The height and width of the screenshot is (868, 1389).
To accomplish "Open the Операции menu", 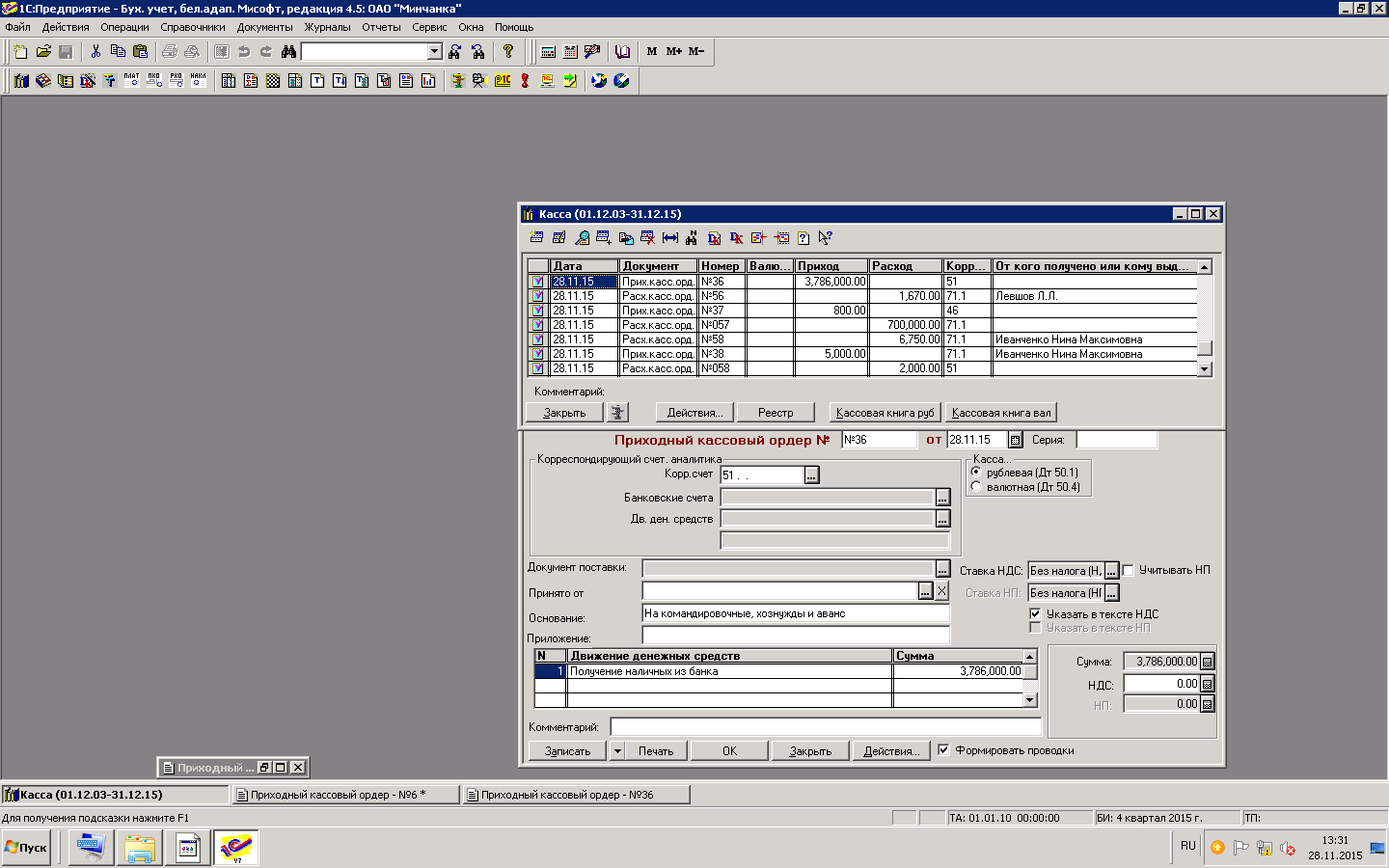I will (x=124, y=27).
